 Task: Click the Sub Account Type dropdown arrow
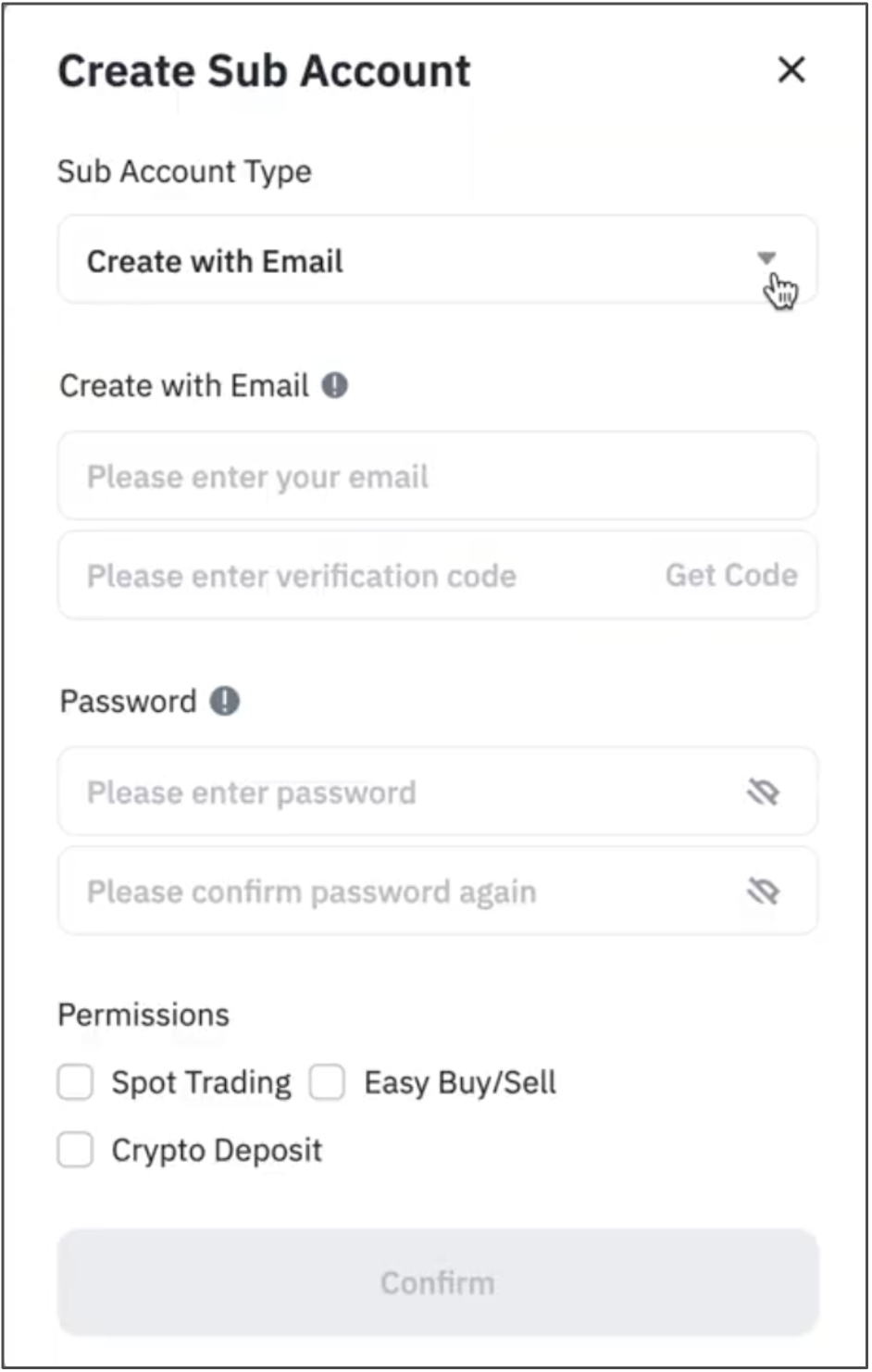coord(766,258)
